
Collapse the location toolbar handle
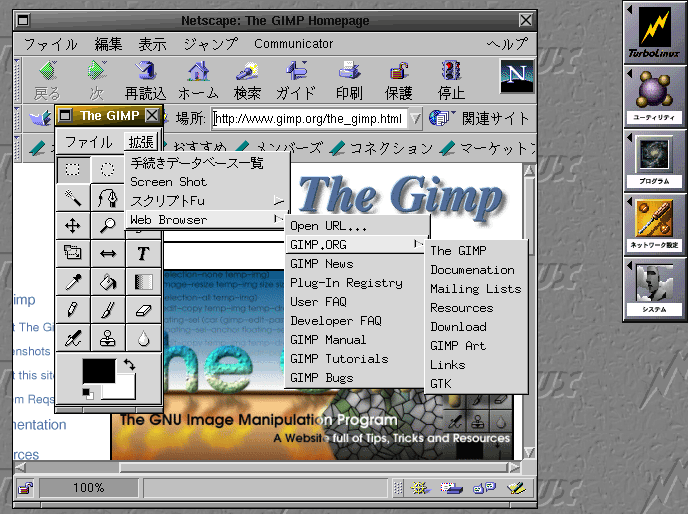click(17, 119)
